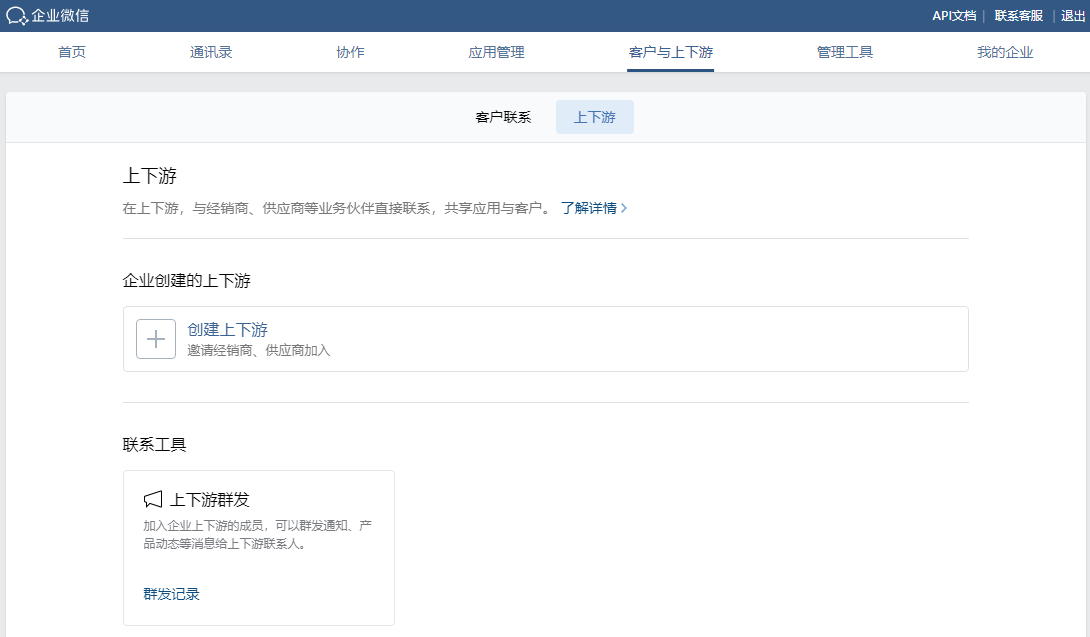Click the plus icon to create 上下游
Image resolution: width=1090 pixels, height=637 pixels.
156,339
